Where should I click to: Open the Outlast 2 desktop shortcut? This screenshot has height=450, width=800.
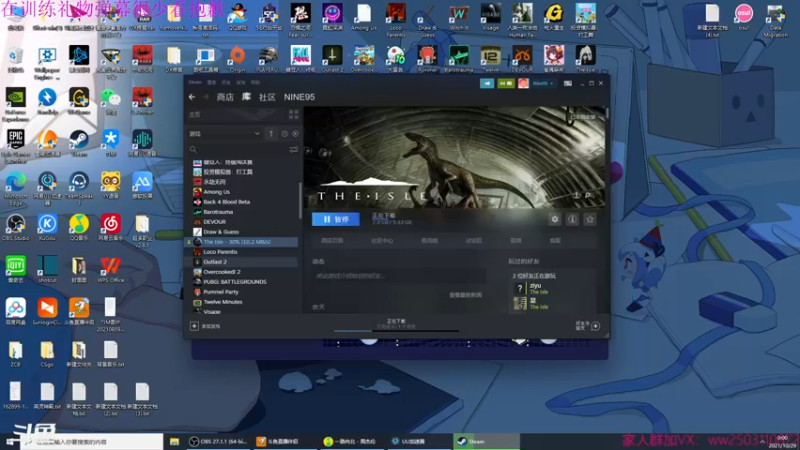pyautogui.click(x=332, y=59)
